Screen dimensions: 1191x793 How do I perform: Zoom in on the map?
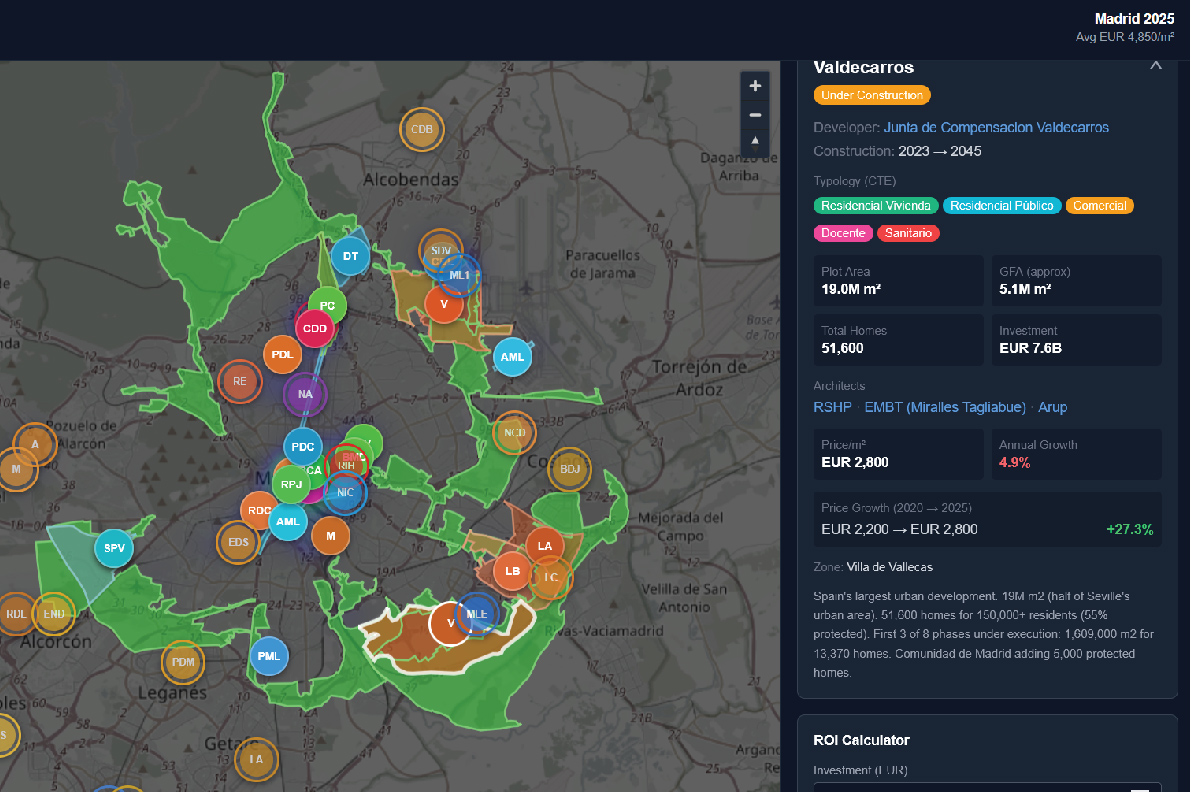[755, 86]
